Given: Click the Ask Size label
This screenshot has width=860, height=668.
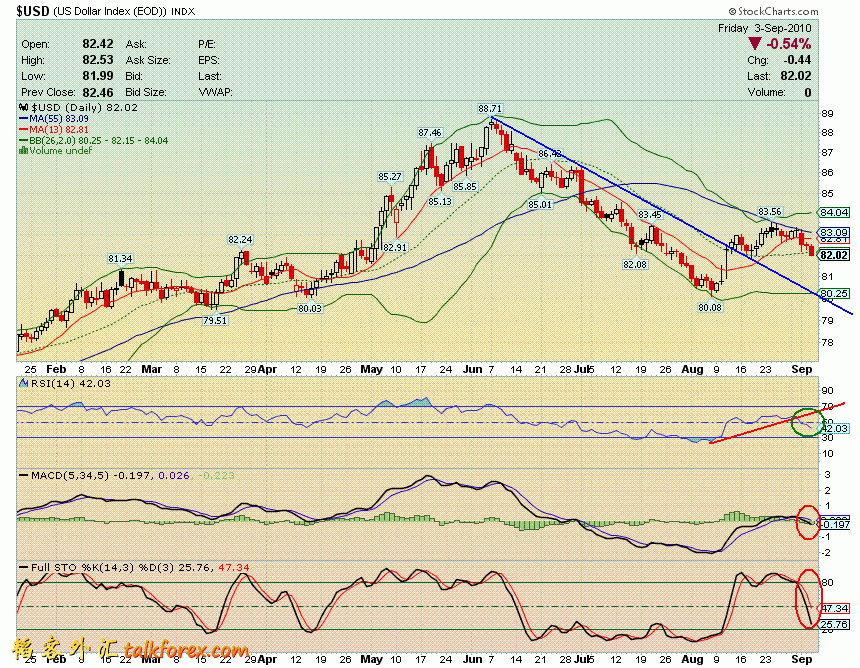Looking at the screenshot, I should click(148, 60).
